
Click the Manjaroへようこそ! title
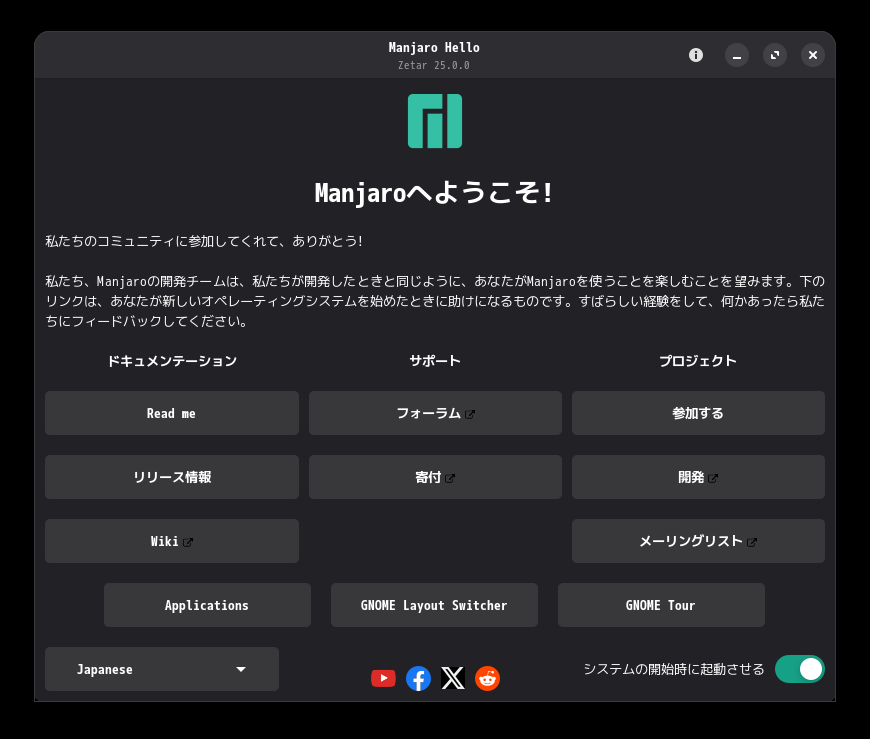(434, 193)
